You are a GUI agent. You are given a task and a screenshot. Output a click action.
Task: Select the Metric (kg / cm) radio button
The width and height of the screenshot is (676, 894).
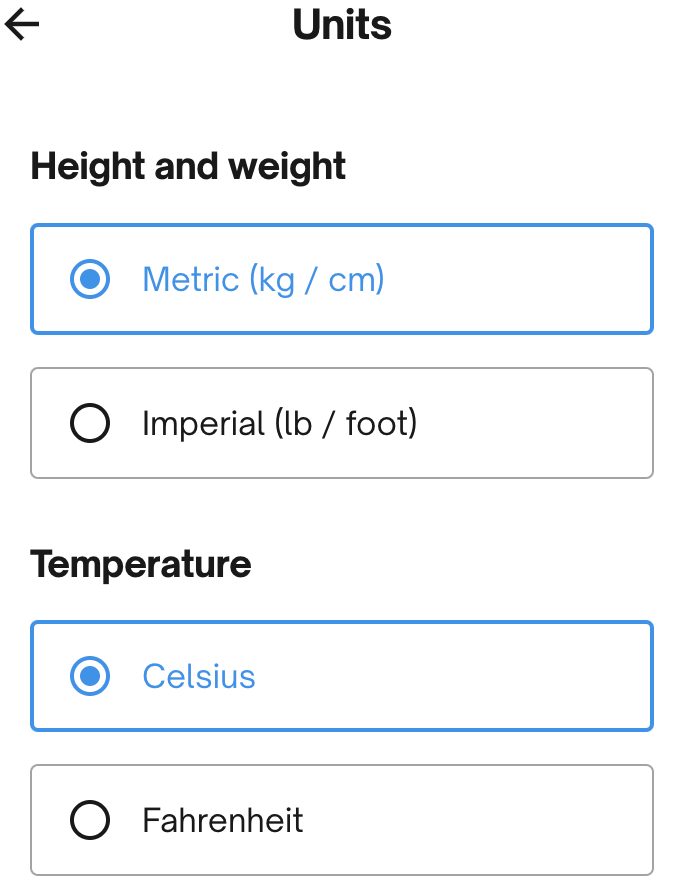coord(90,279)
